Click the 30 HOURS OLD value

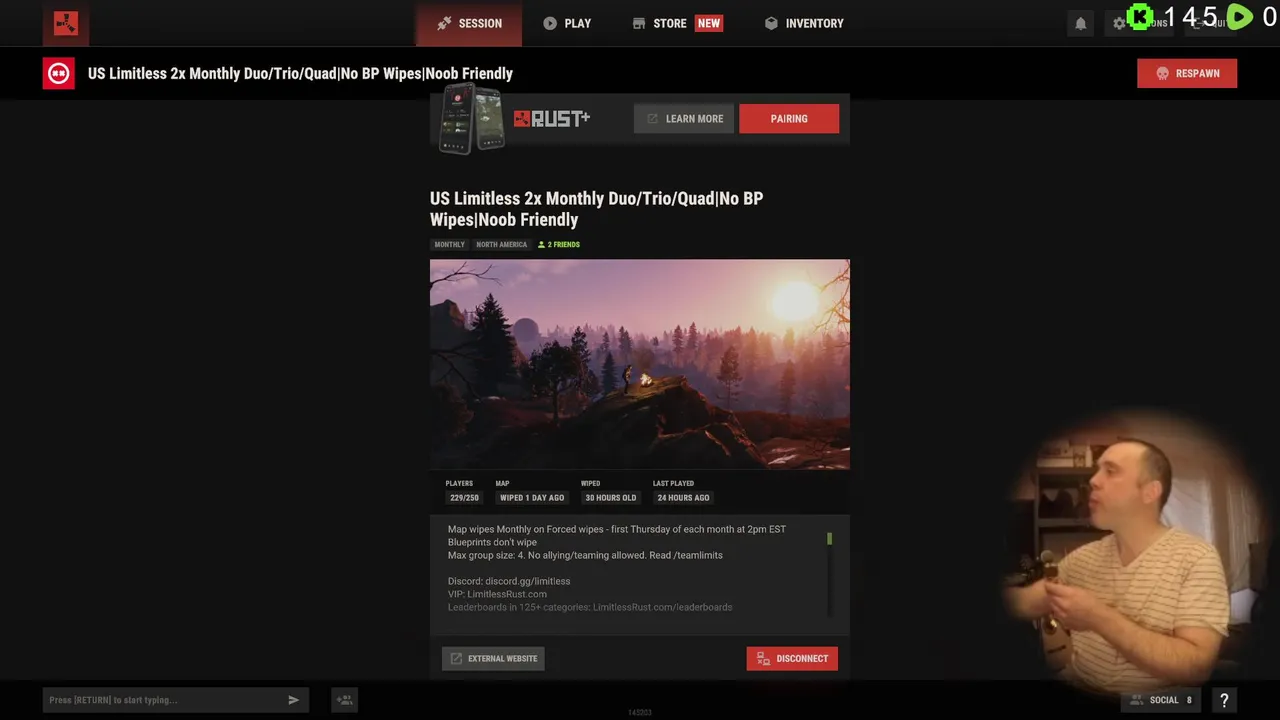(x=611, y=498)
